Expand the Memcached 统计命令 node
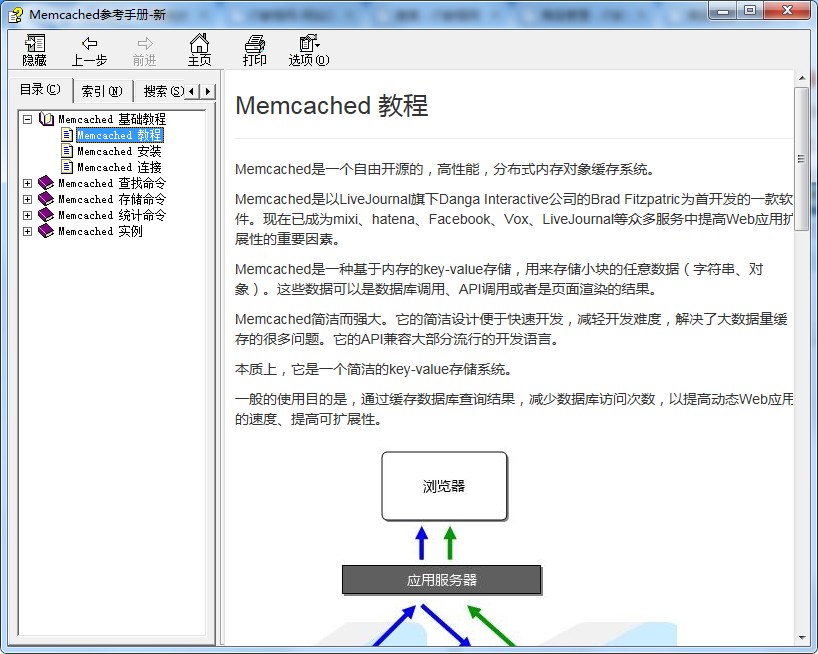 tap(27, 215)
